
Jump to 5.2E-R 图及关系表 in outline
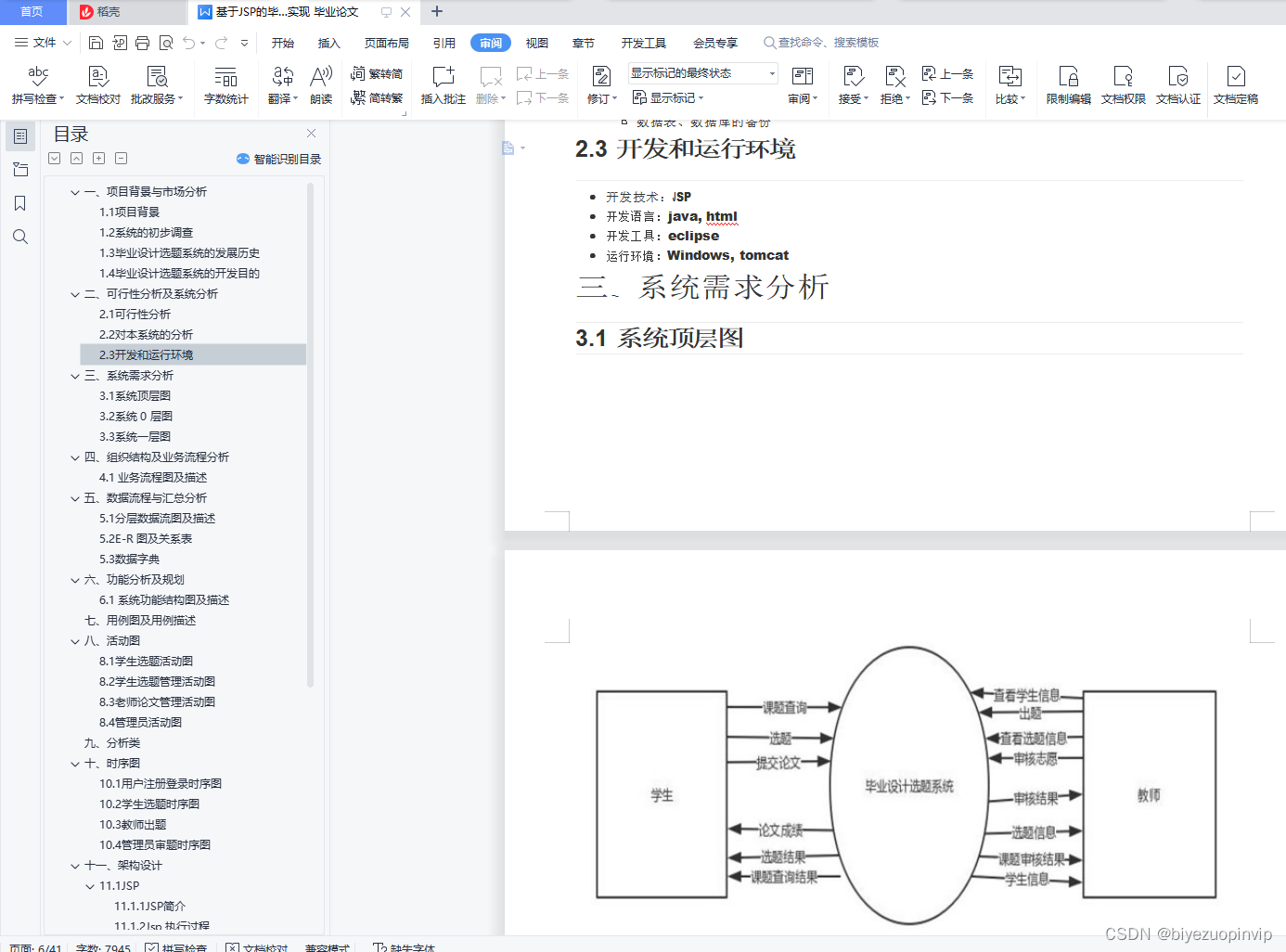tap(146, 538)
